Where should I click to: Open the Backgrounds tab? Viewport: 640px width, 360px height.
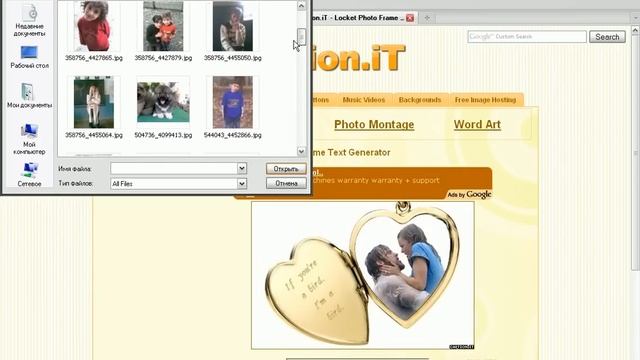[420, 100]
